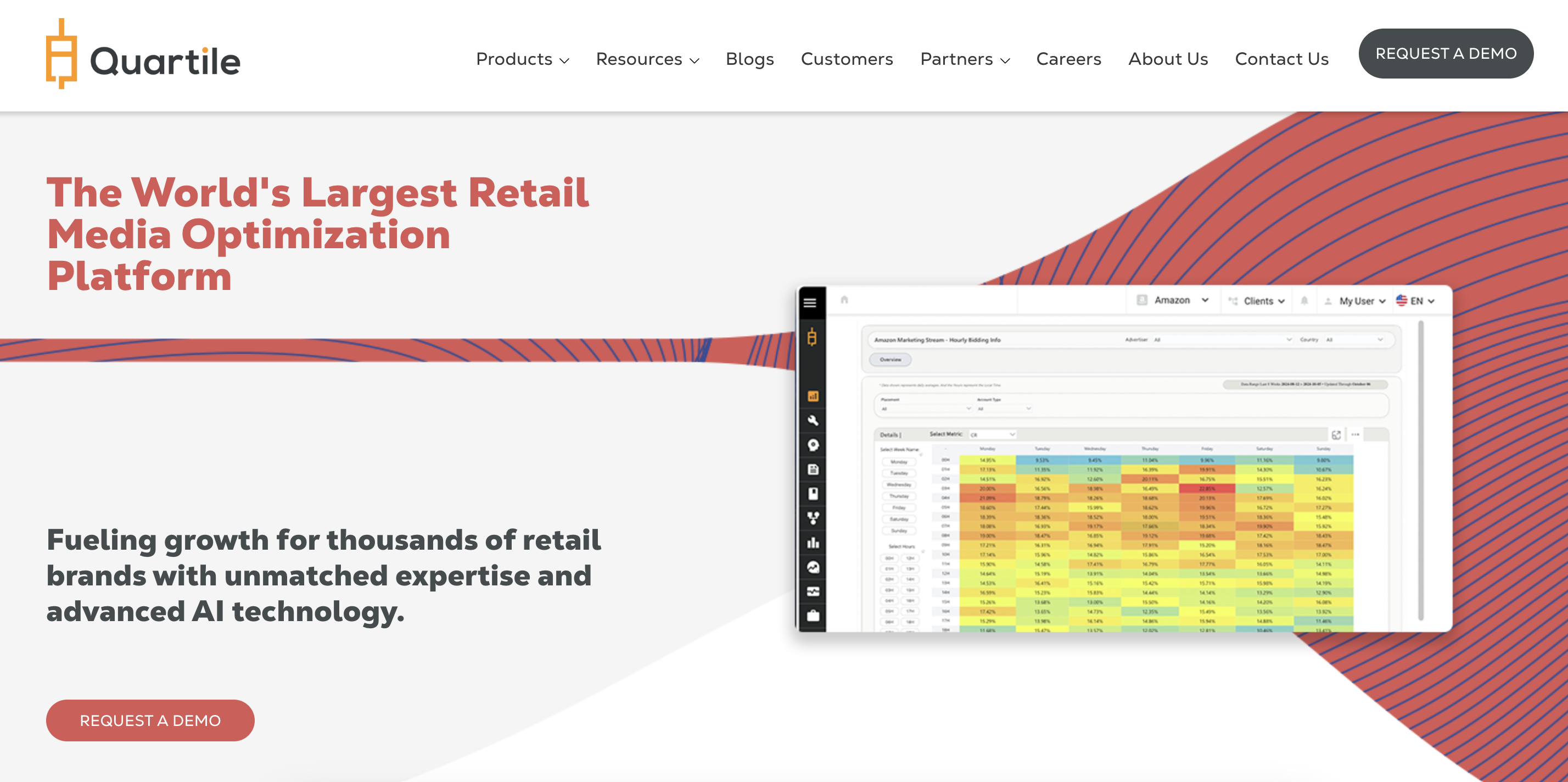Select the orange chart dashboard sidebar icon
The width and height of the screenshot is (1568, 782).
[x=813, y=396]
